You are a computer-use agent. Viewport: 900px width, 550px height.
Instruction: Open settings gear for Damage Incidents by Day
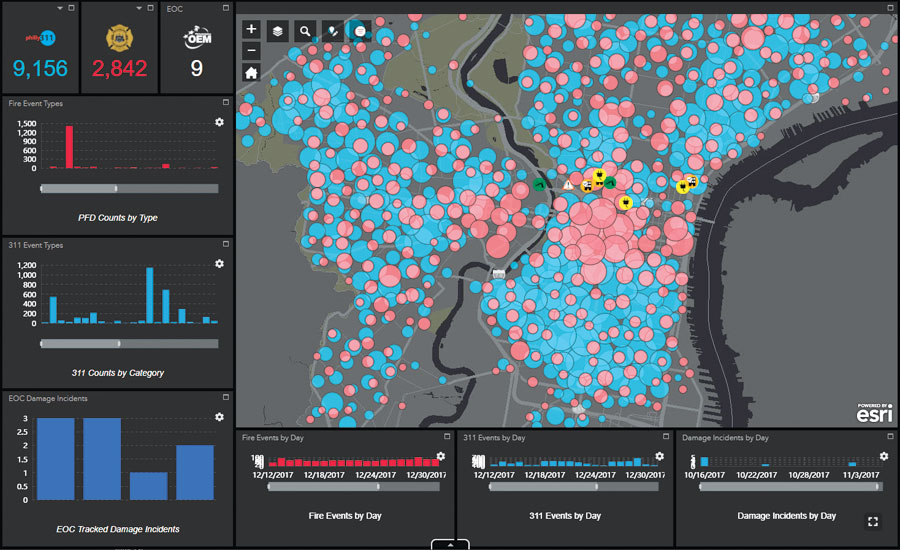pos(884,456)
